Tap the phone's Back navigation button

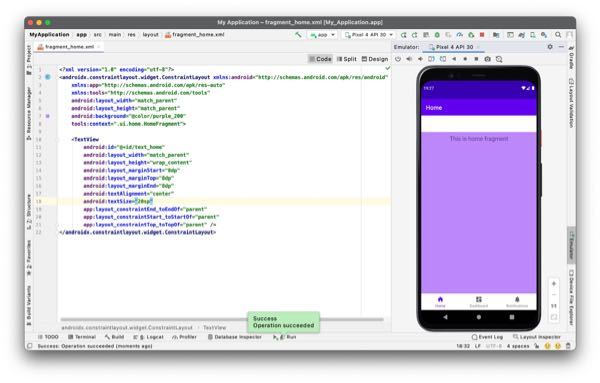pos(445,317)
